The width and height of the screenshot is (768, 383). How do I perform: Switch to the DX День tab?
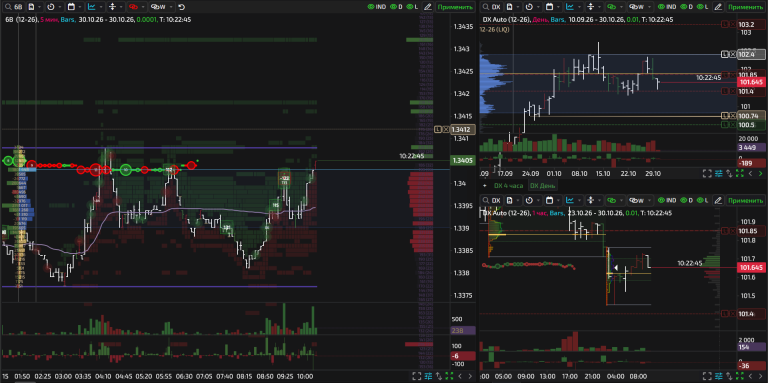coord(543,186)
